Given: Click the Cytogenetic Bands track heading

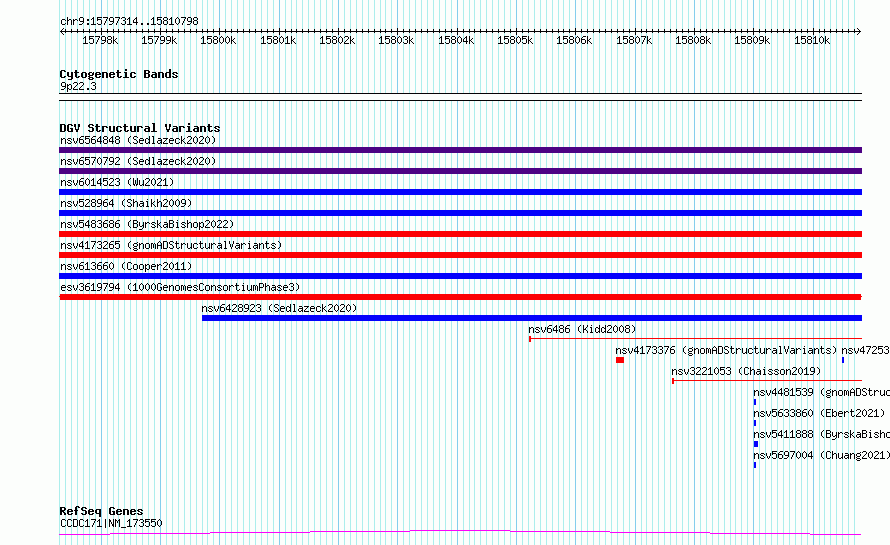Looking at the screenshot, I should [x=119, y=74].
